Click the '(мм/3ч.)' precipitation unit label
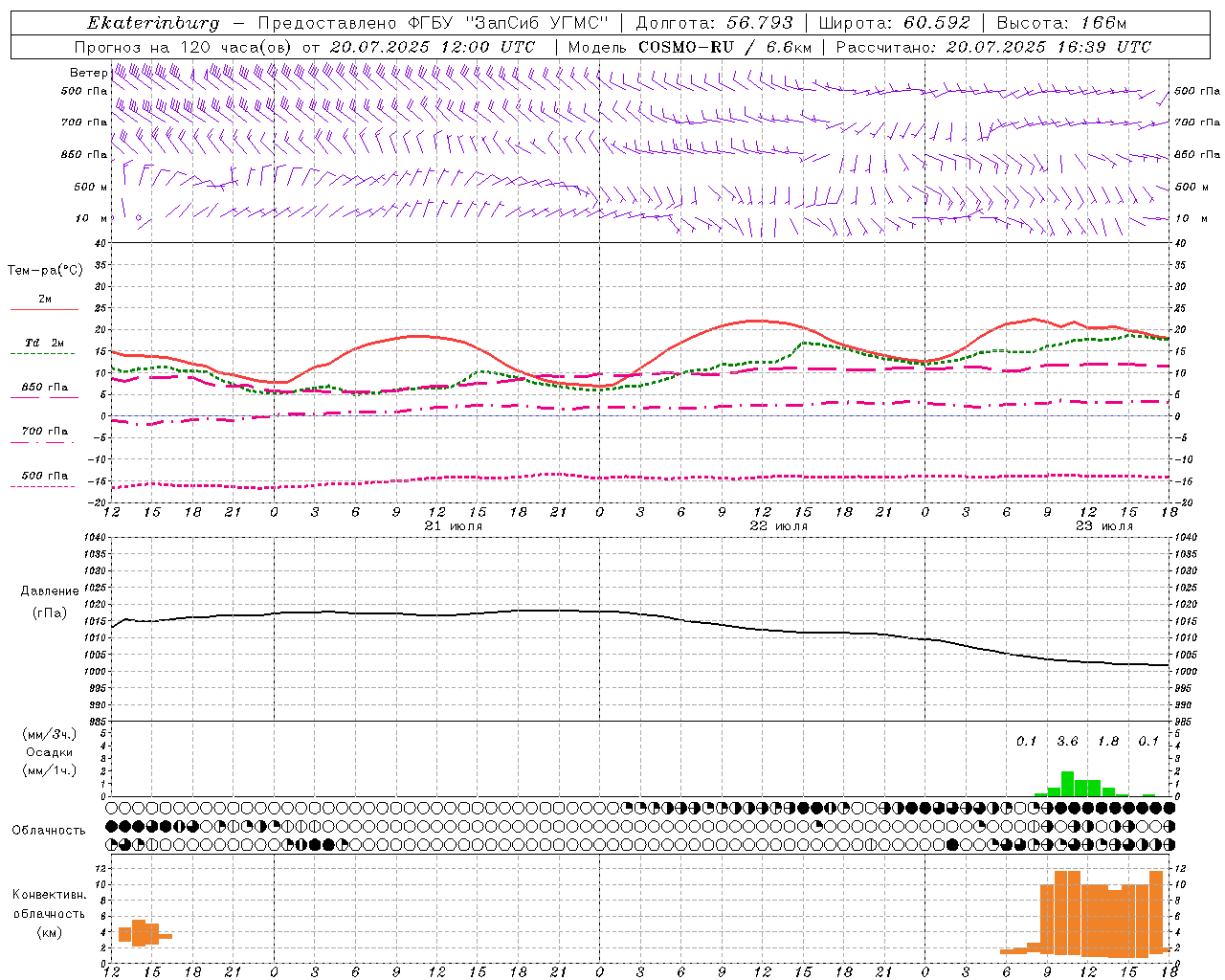This screenshot has height=980, width=1225. (x=50, y=734)
